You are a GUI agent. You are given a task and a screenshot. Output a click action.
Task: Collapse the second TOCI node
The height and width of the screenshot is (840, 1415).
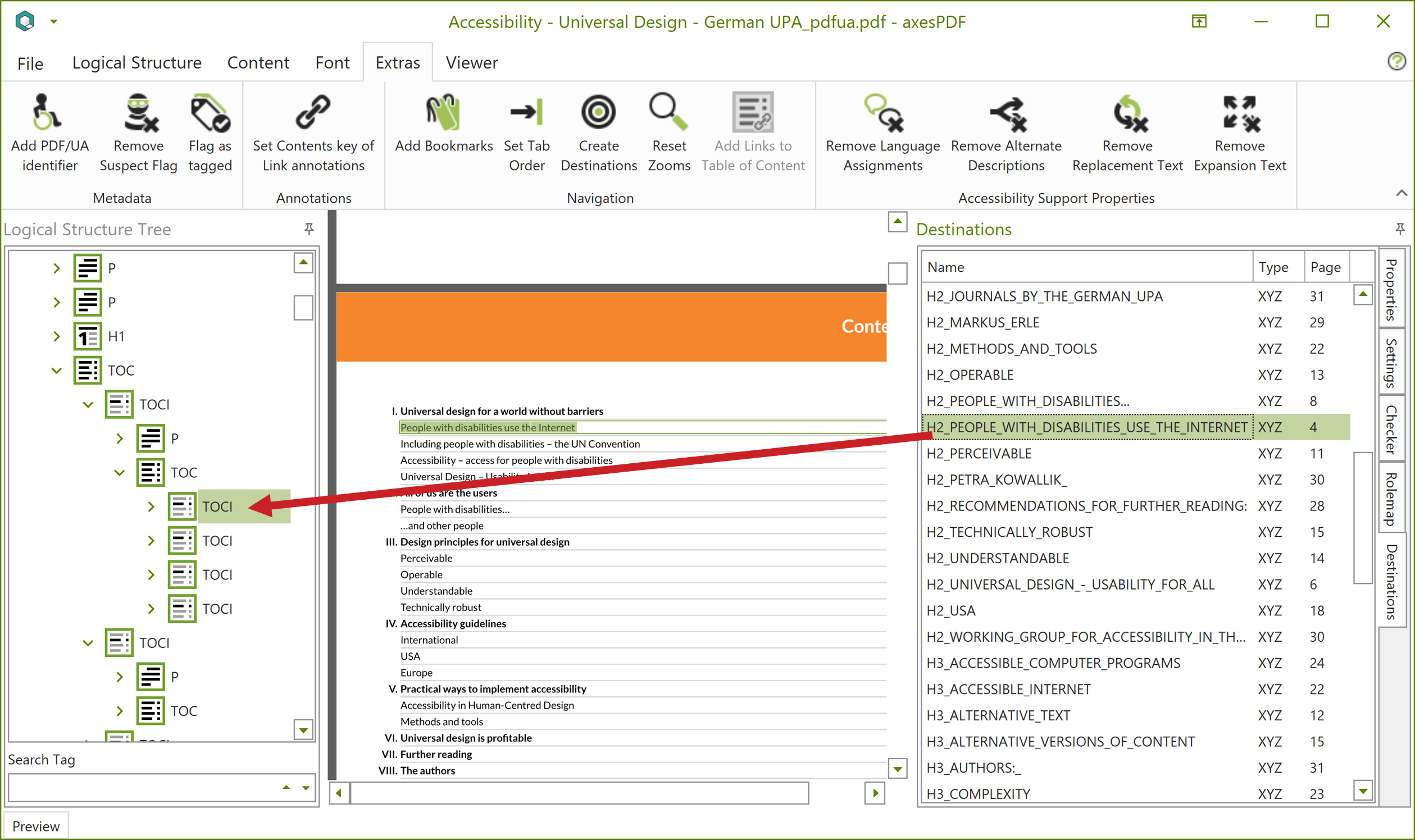(x=88, y=643)
